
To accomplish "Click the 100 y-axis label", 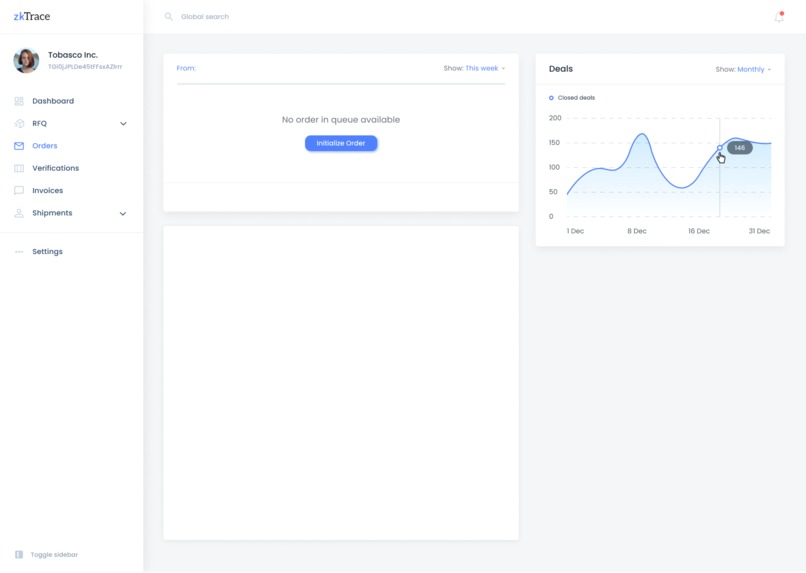I will click(554, 168).
